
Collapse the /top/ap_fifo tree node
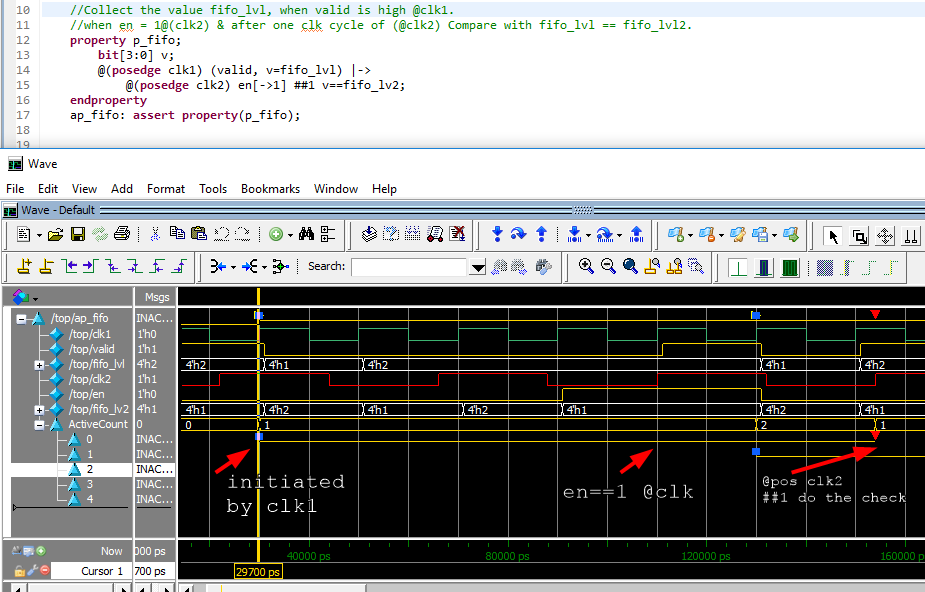[22, 319]
